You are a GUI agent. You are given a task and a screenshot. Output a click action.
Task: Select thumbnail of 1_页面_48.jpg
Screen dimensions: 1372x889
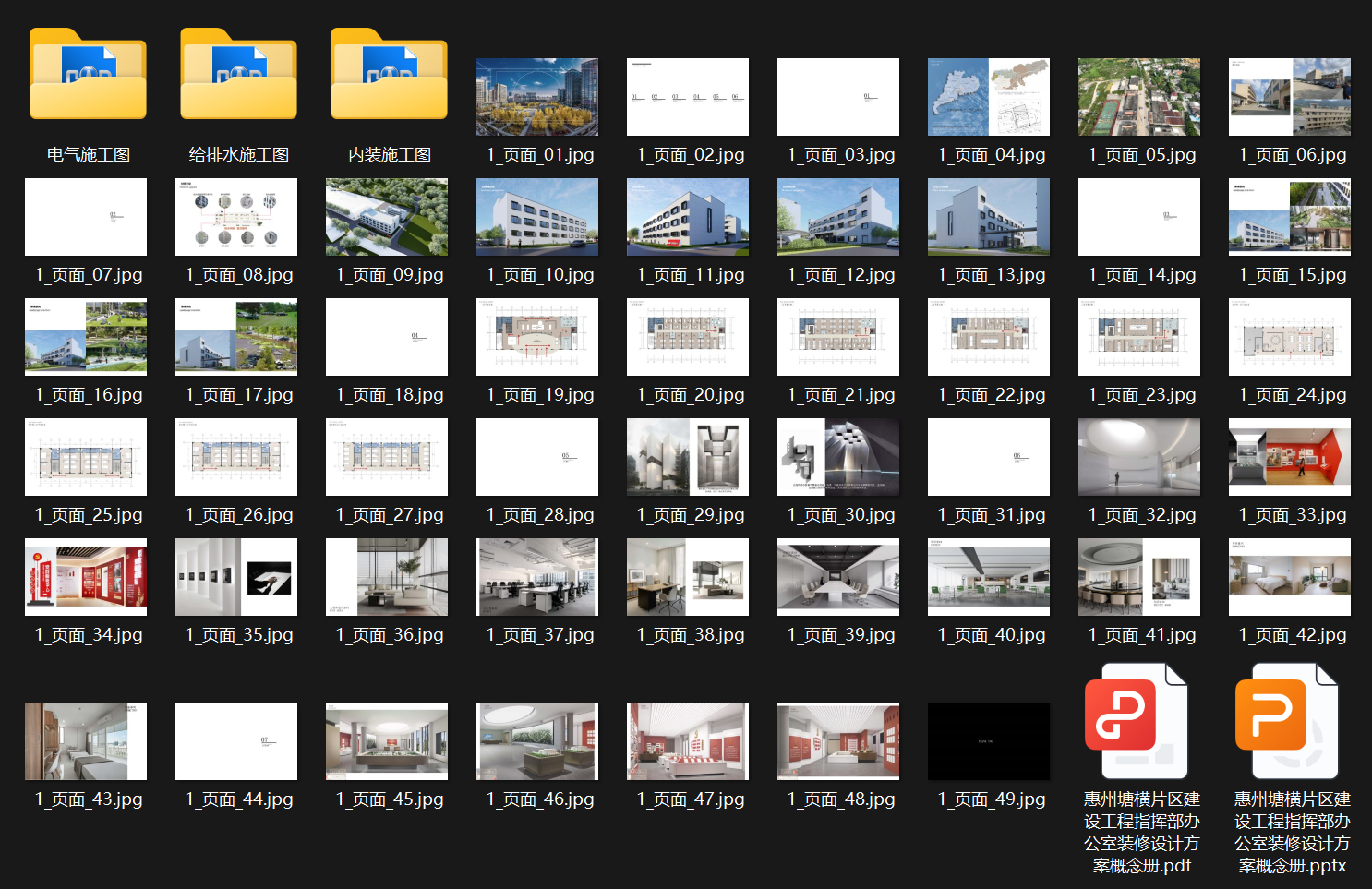pos(838,741)
